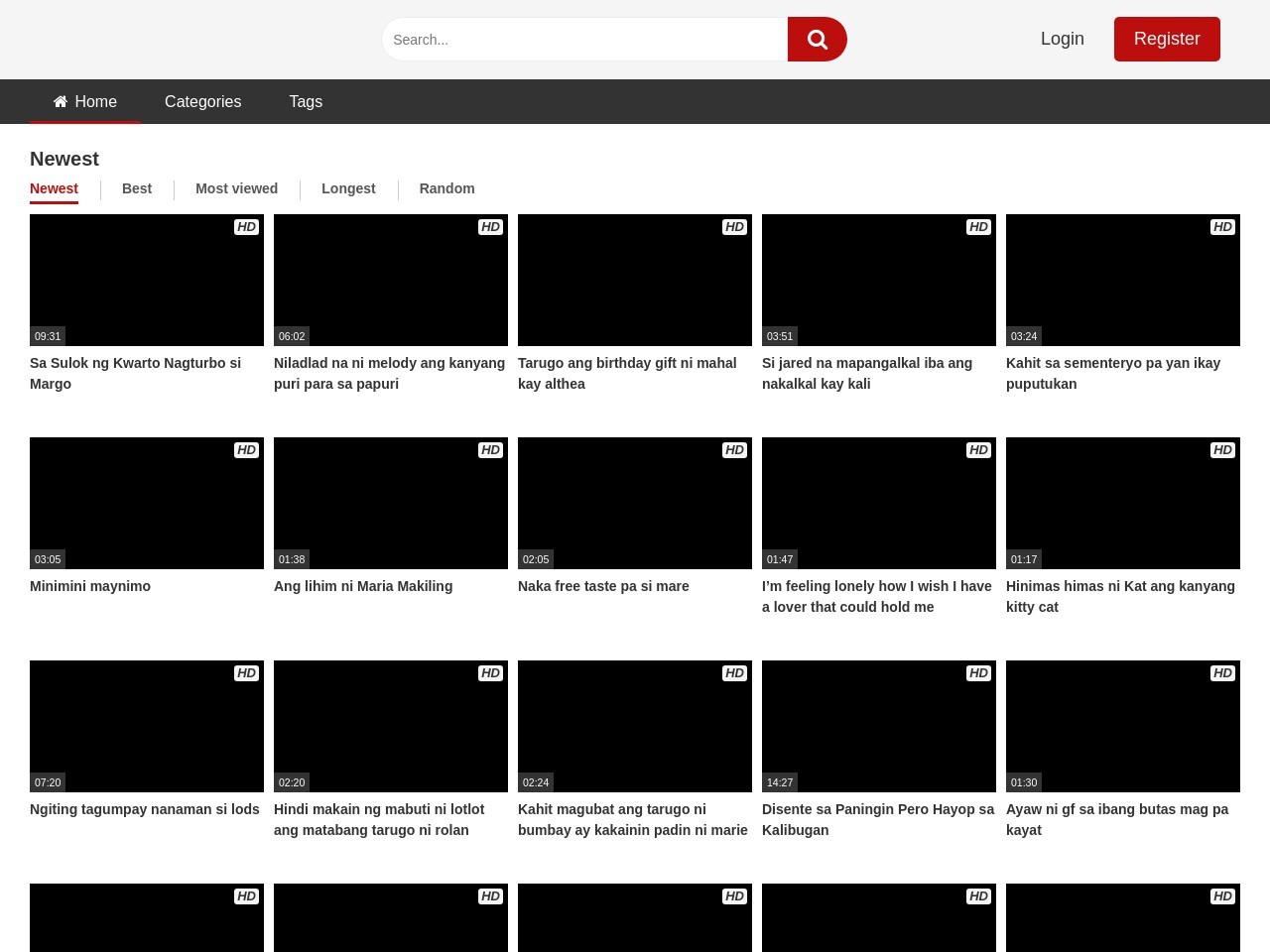1270x952 pixels.
Task: Select the Newest sort tab
Action: coord(54,188)
